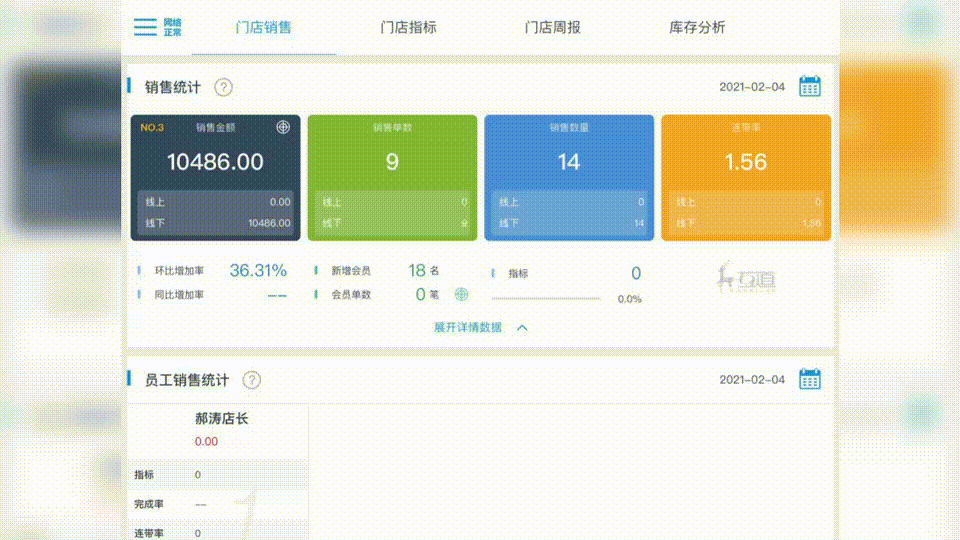Open help icon next to 员工销售统计
The height and width of the screenshot is (540, 960).
point(252,380)
